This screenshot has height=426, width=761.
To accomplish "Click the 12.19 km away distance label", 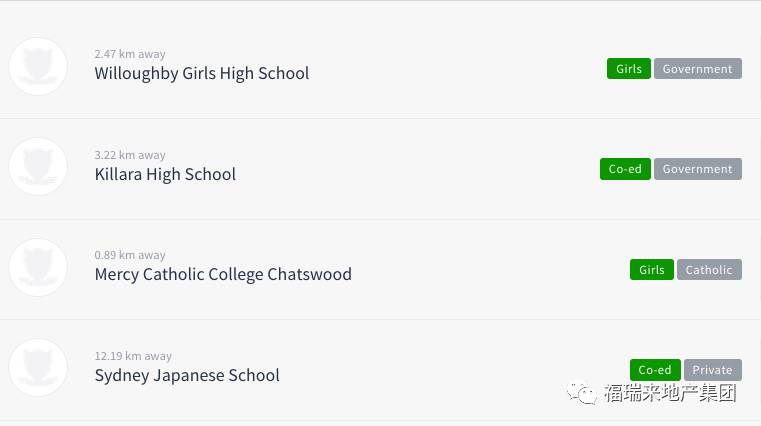I will tap(133, 356).
